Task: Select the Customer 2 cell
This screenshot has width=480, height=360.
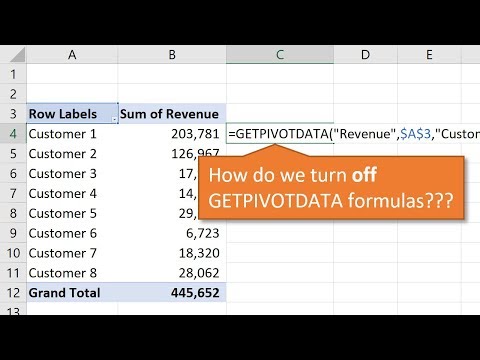Action: pos(72,154)
